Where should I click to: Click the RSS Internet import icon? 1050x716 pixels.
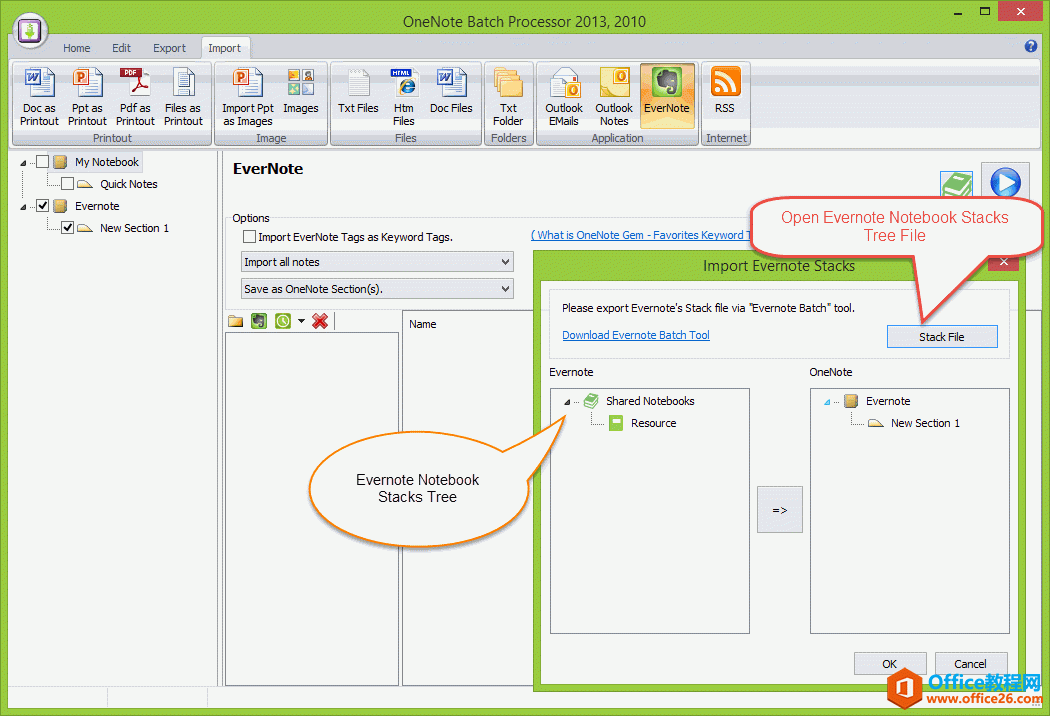coord(725,95)
